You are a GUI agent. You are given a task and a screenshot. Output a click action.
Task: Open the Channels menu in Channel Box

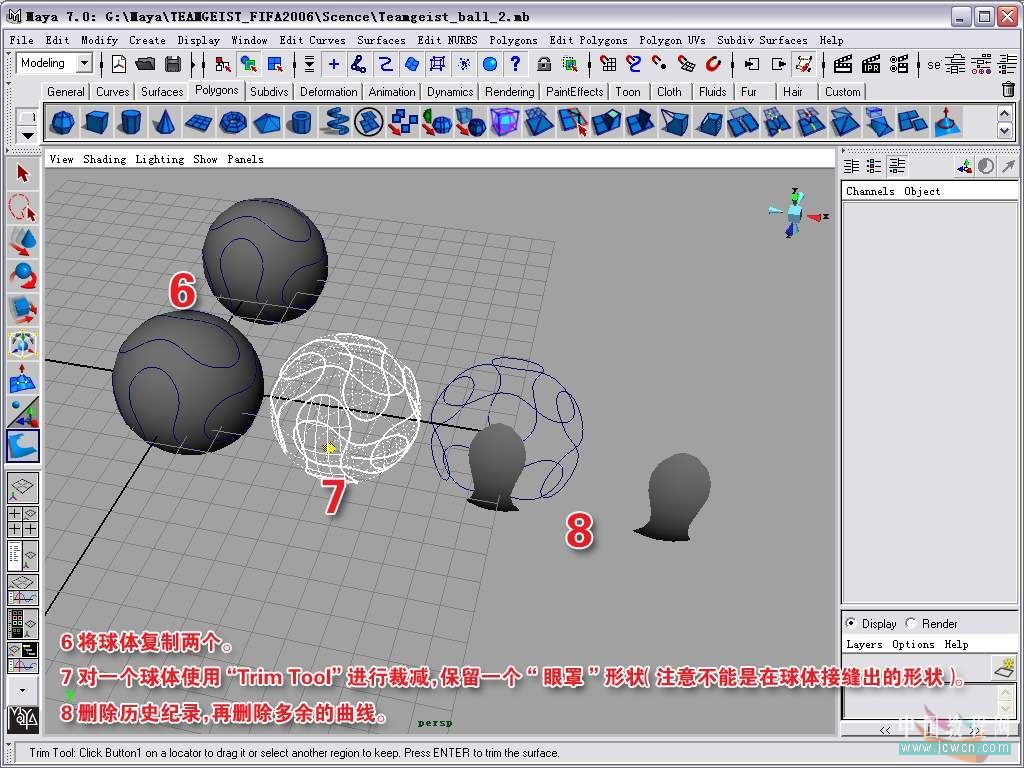(870, 191)
